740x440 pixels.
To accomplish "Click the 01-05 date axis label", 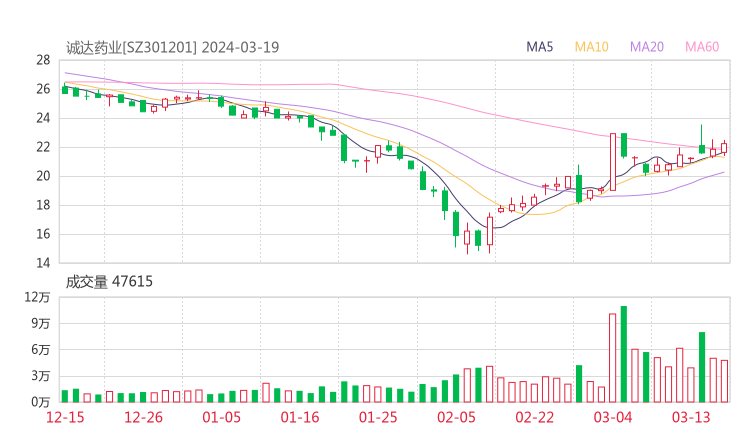I will [x=221, y=417].
